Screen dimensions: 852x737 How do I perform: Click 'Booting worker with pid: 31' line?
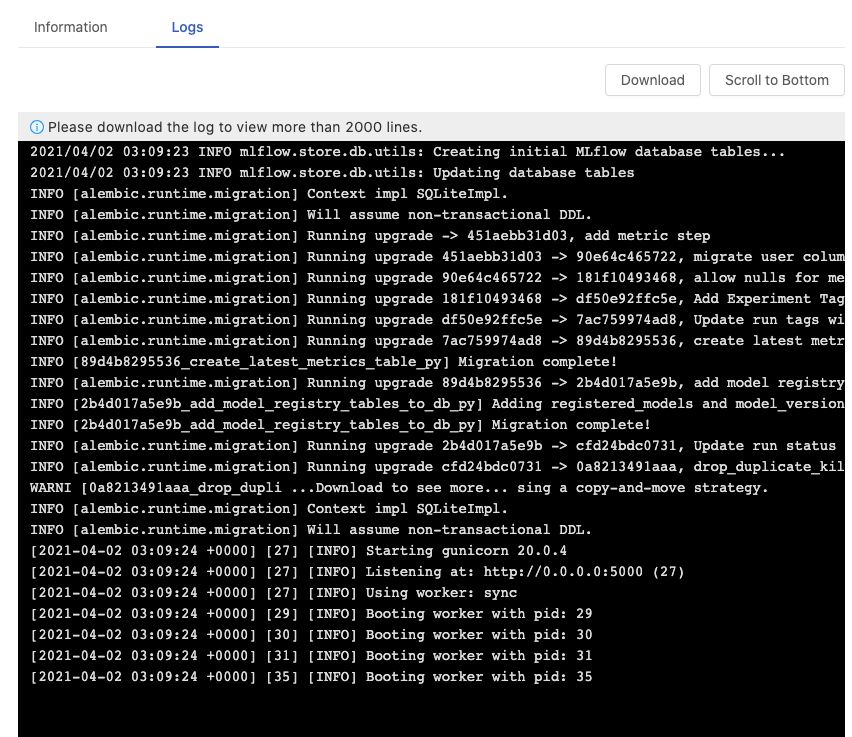(311, 656)
